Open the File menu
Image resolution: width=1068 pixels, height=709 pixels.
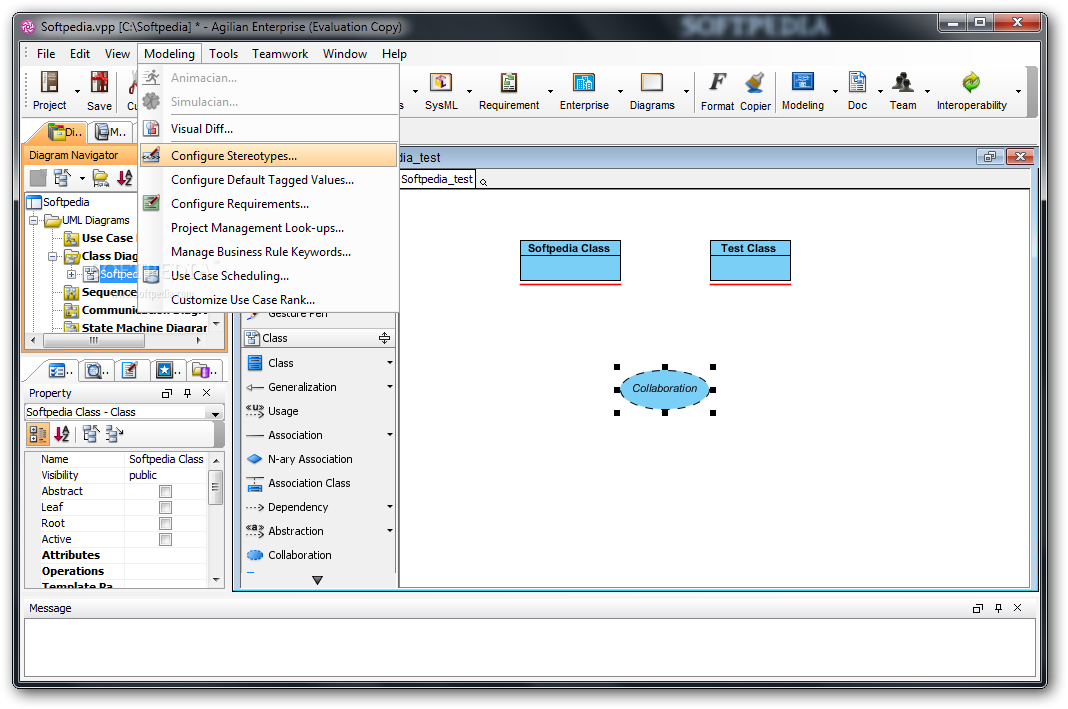click(46, 54)
